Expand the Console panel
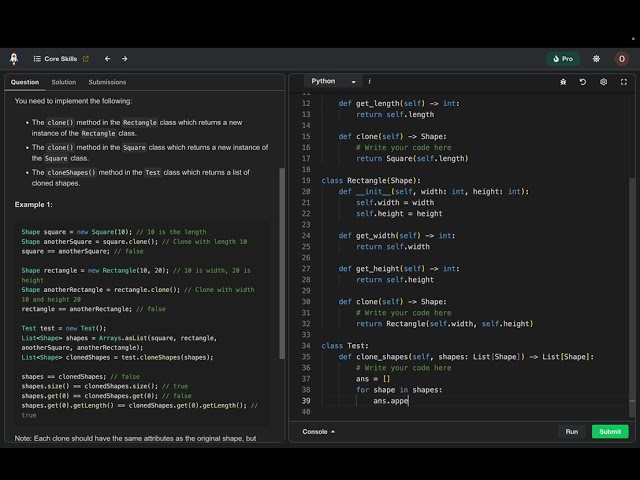Screen dimensions: 640x480 (319, 432)
